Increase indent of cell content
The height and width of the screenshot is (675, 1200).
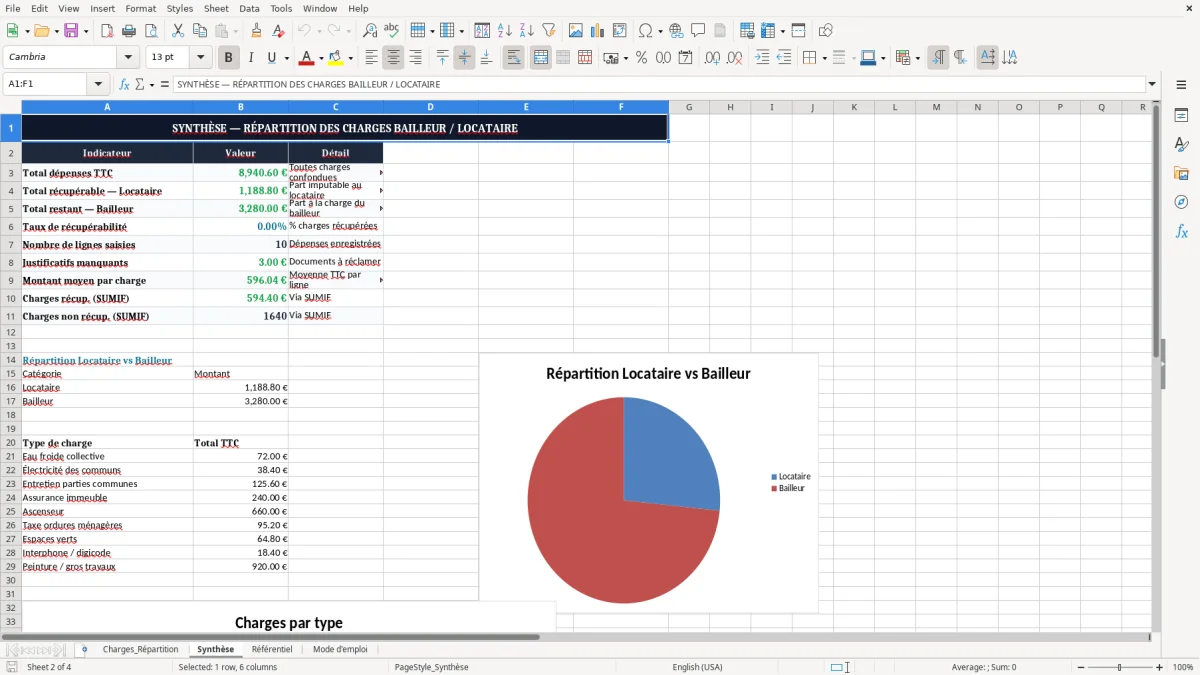coord(762,58)
